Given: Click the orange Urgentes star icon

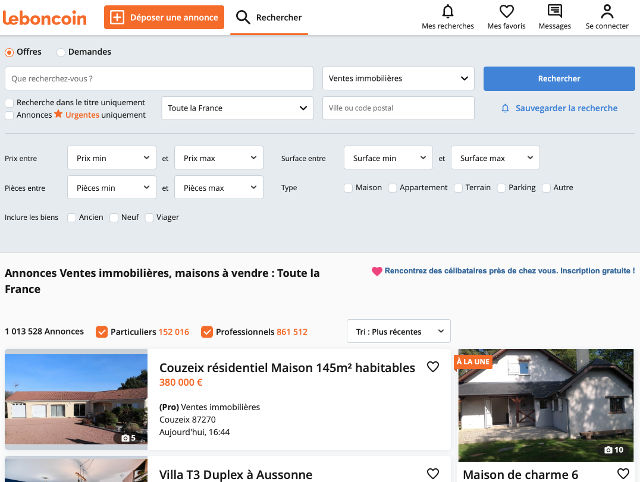Looking at the screenshot, I should [58, 114].
